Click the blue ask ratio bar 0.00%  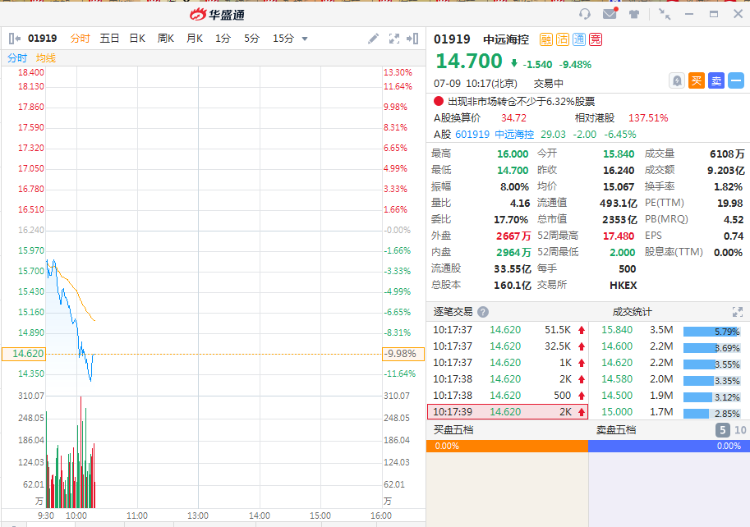[x=669, y=446]
